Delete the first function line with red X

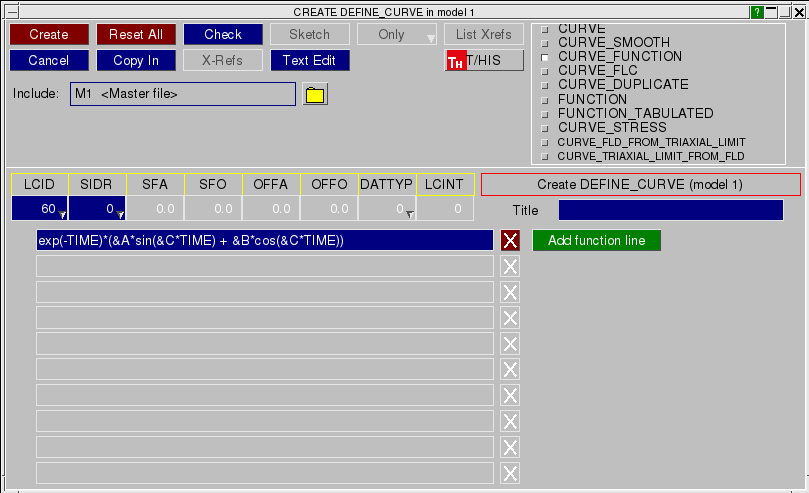510,240
